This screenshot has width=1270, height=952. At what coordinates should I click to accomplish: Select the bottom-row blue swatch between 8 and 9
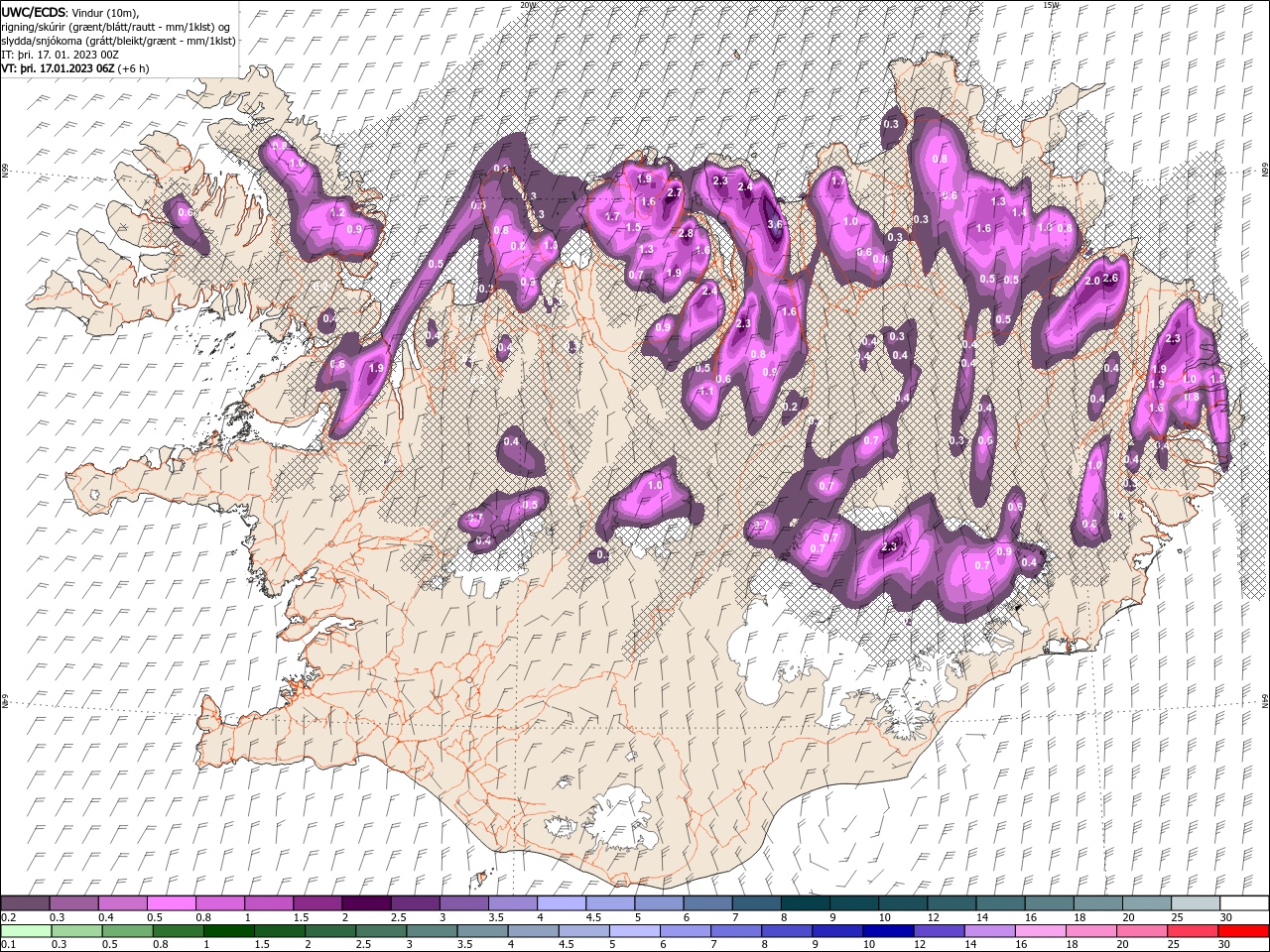(786, 931)
